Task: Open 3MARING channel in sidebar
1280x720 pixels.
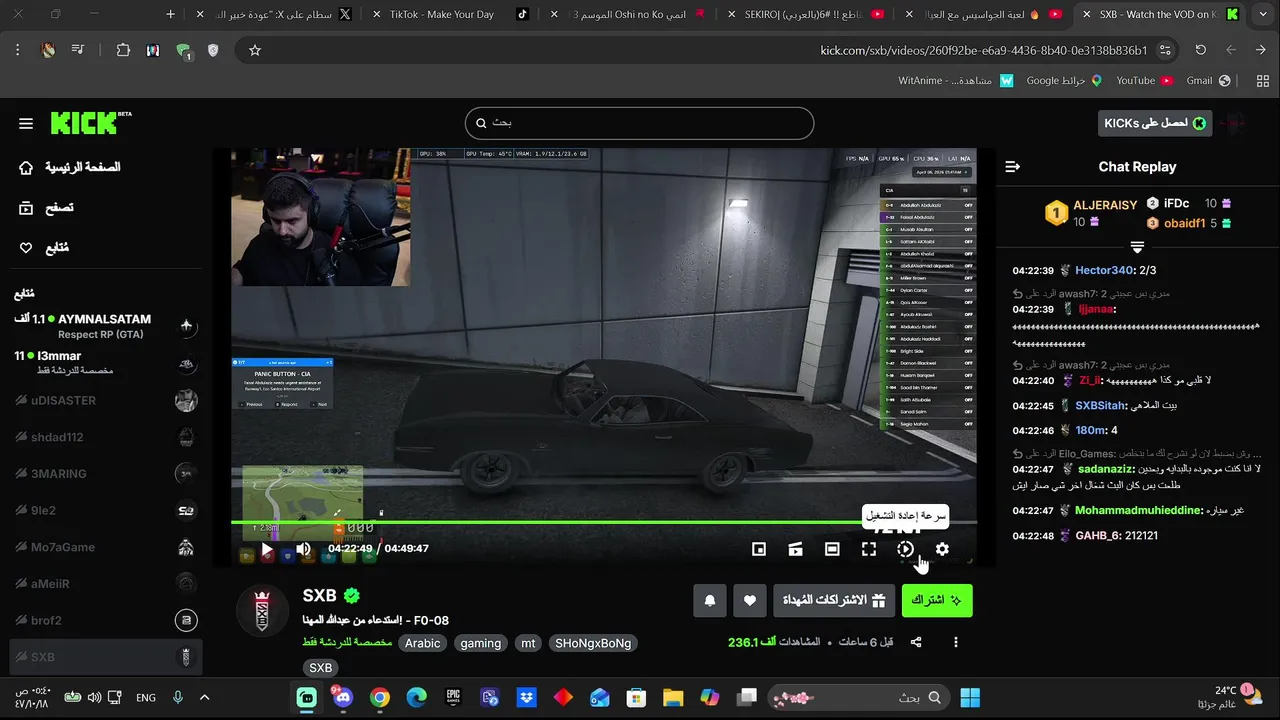Action: (x=105, y=474)
